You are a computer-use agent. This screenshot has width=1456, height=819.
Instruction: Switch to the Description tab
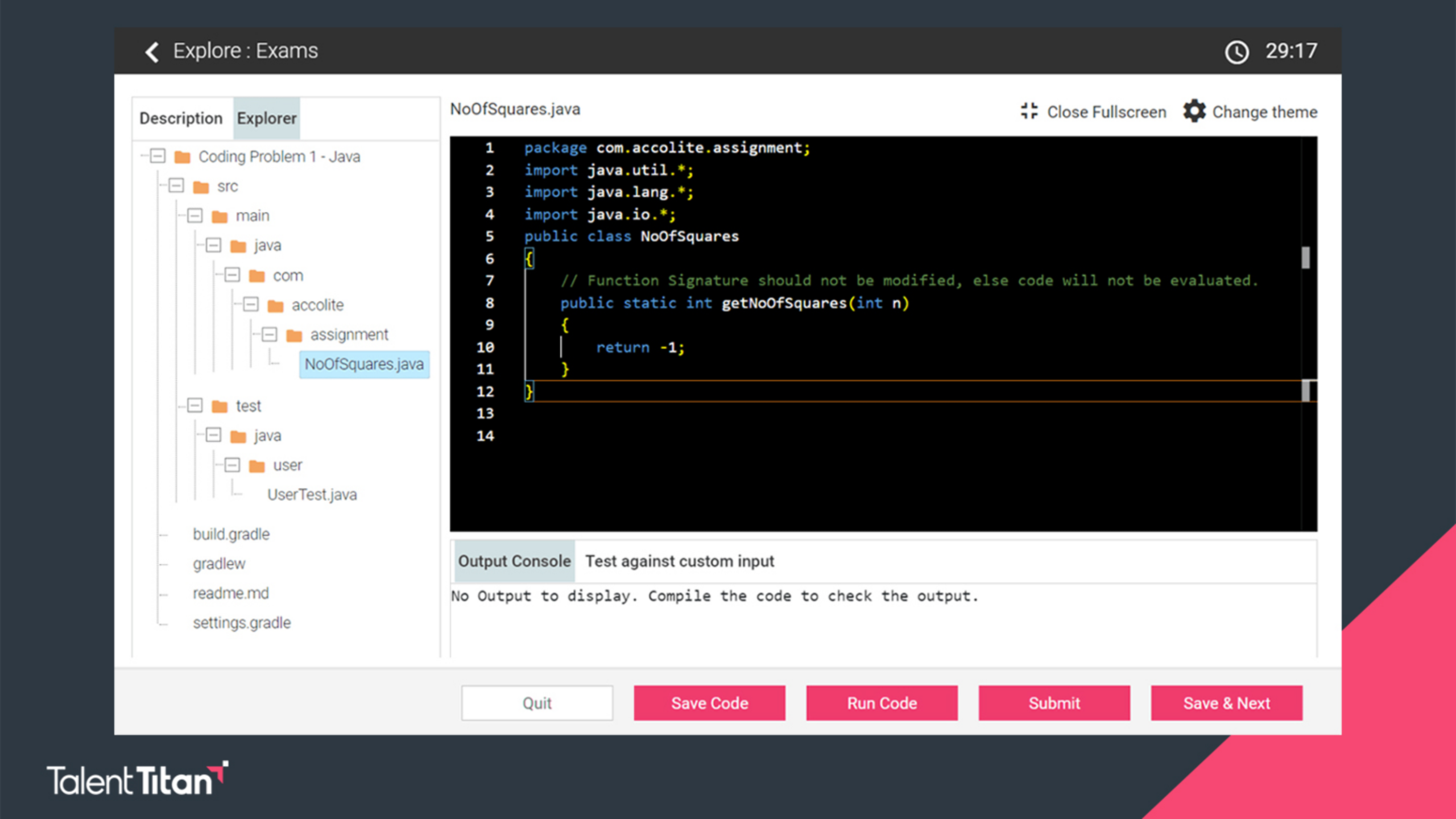(181, 118)
